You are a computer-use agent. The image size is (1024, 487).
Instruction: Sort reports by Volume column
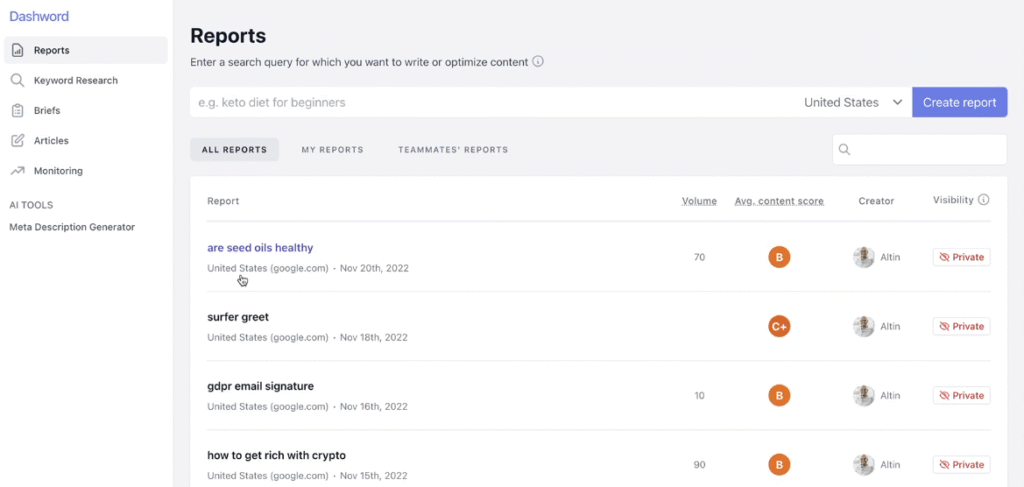coord(699,201)
